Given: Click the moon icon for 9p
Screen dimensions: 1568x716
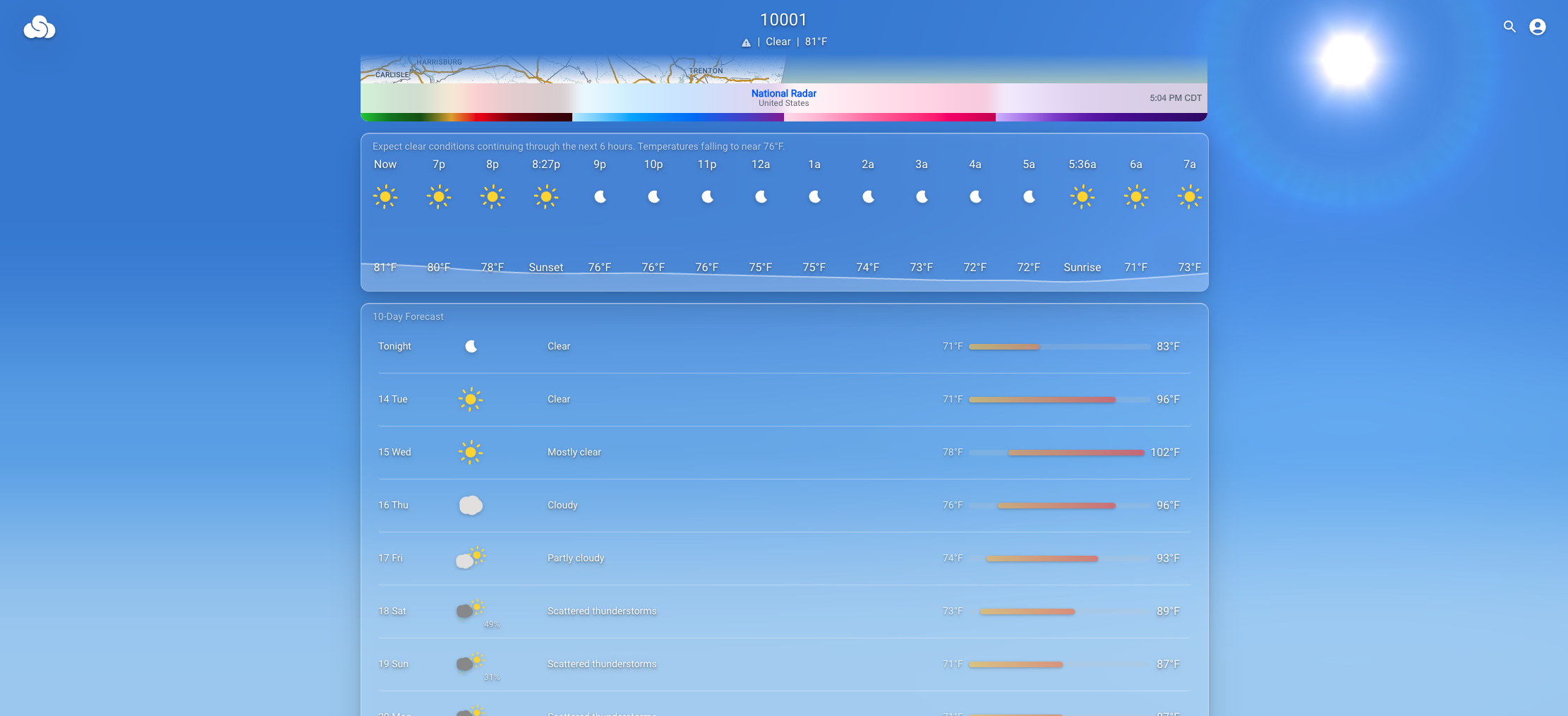Looking at the screenshot, I should (600, 197).
